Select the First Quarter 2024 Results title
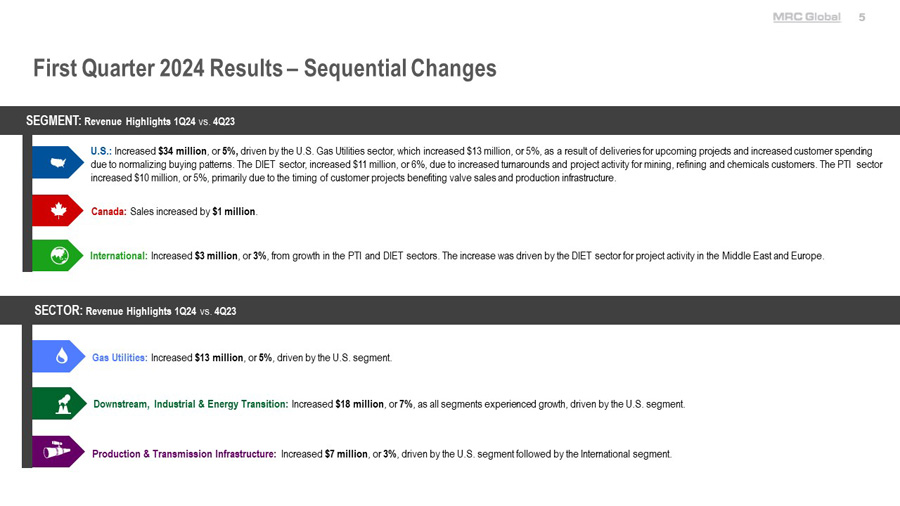900x506 pixels. (x=264, y=68)
